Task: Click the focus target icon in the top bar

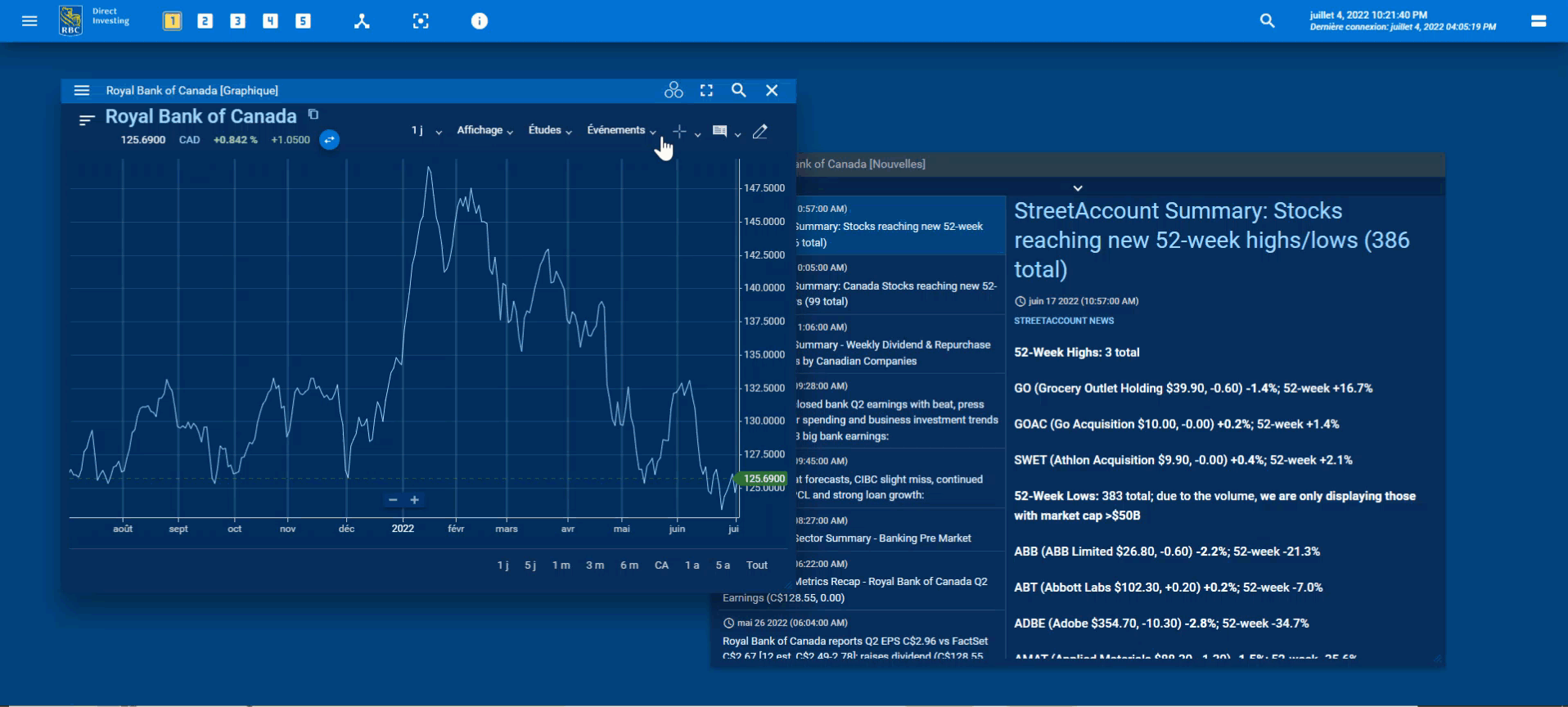Action: 421,21
